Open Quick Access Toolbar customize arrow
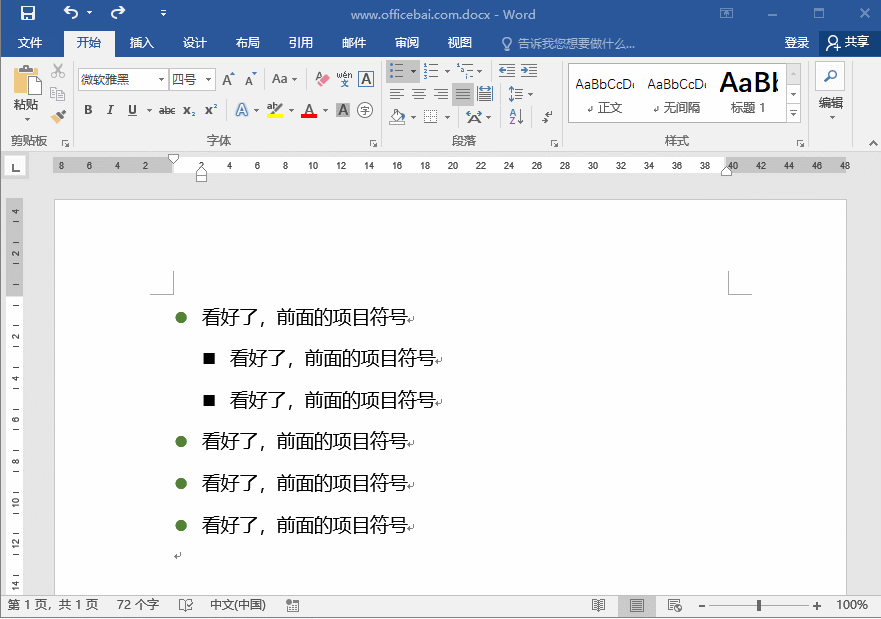The image size is (881, 619). point(164,13)
